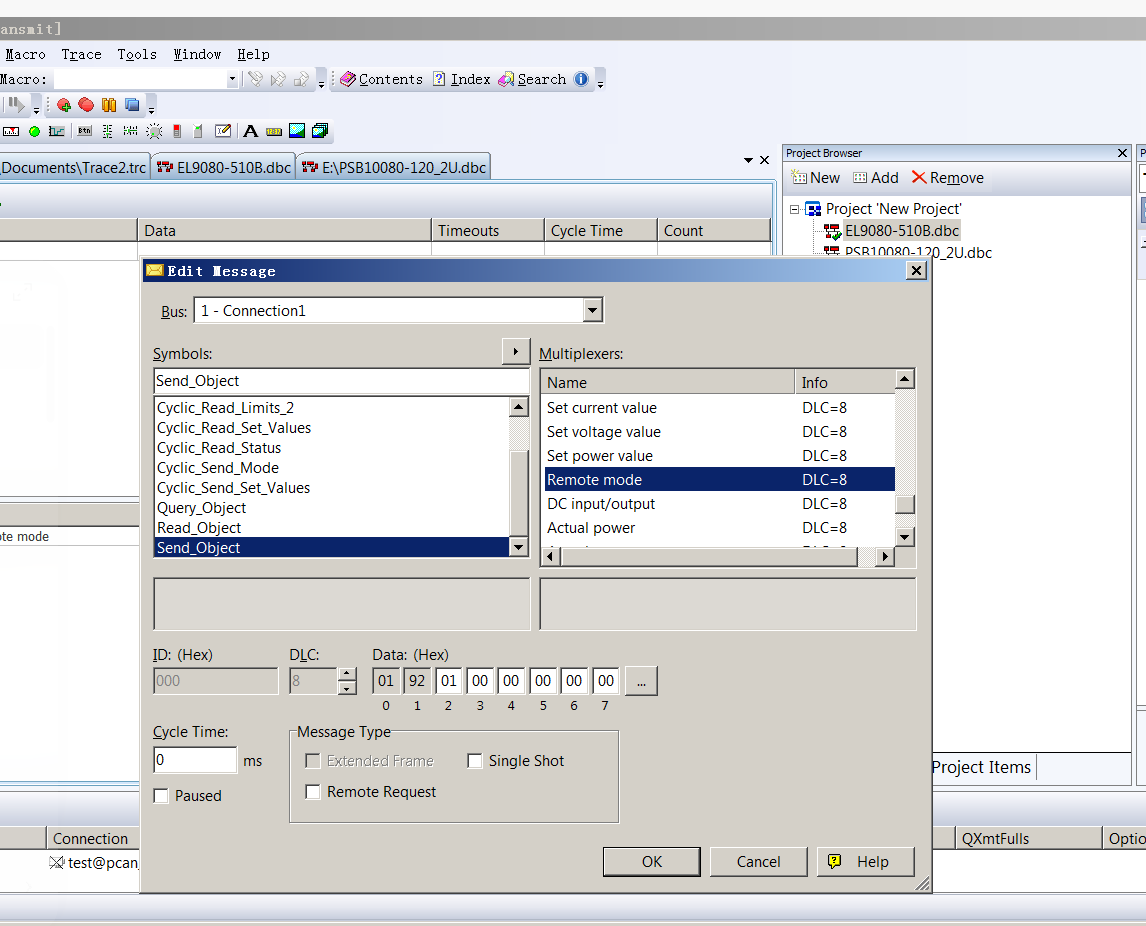Viewport: 1146px width, 926px height.
Task: Click the Cancel button
Action: (x=758, y=862)
